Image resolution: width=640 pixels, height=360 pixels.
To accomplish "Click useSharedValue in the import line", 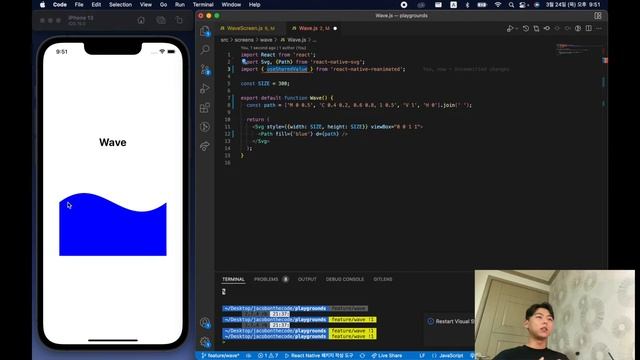I will click(287, 69).
